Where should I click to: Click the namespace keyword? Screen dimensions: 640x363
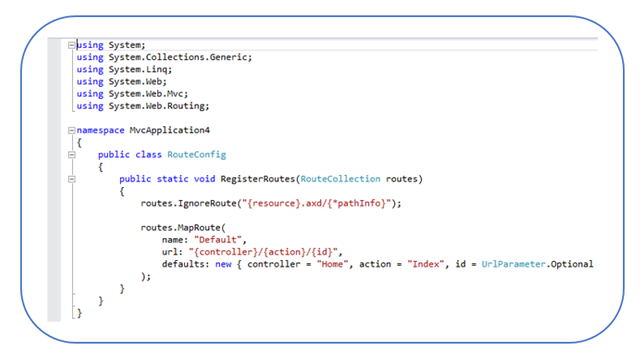click(x=100, y=130)
